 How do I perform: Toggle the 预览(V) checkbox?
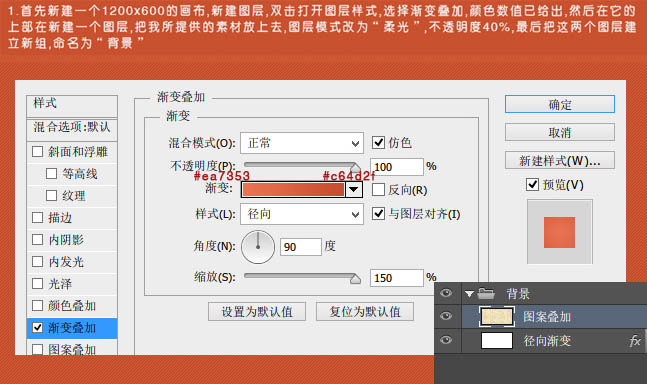(x=532, y=184)
